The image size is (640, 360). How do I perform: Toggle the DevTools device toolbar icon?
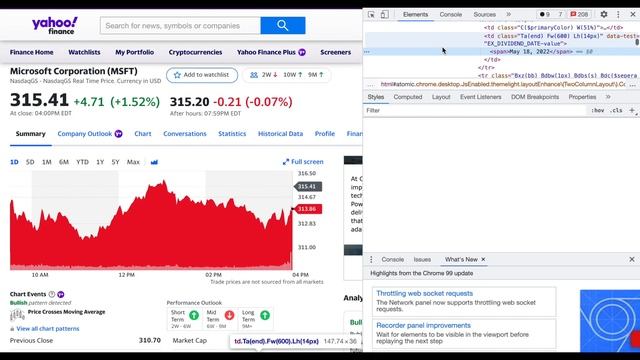[384, 14]
